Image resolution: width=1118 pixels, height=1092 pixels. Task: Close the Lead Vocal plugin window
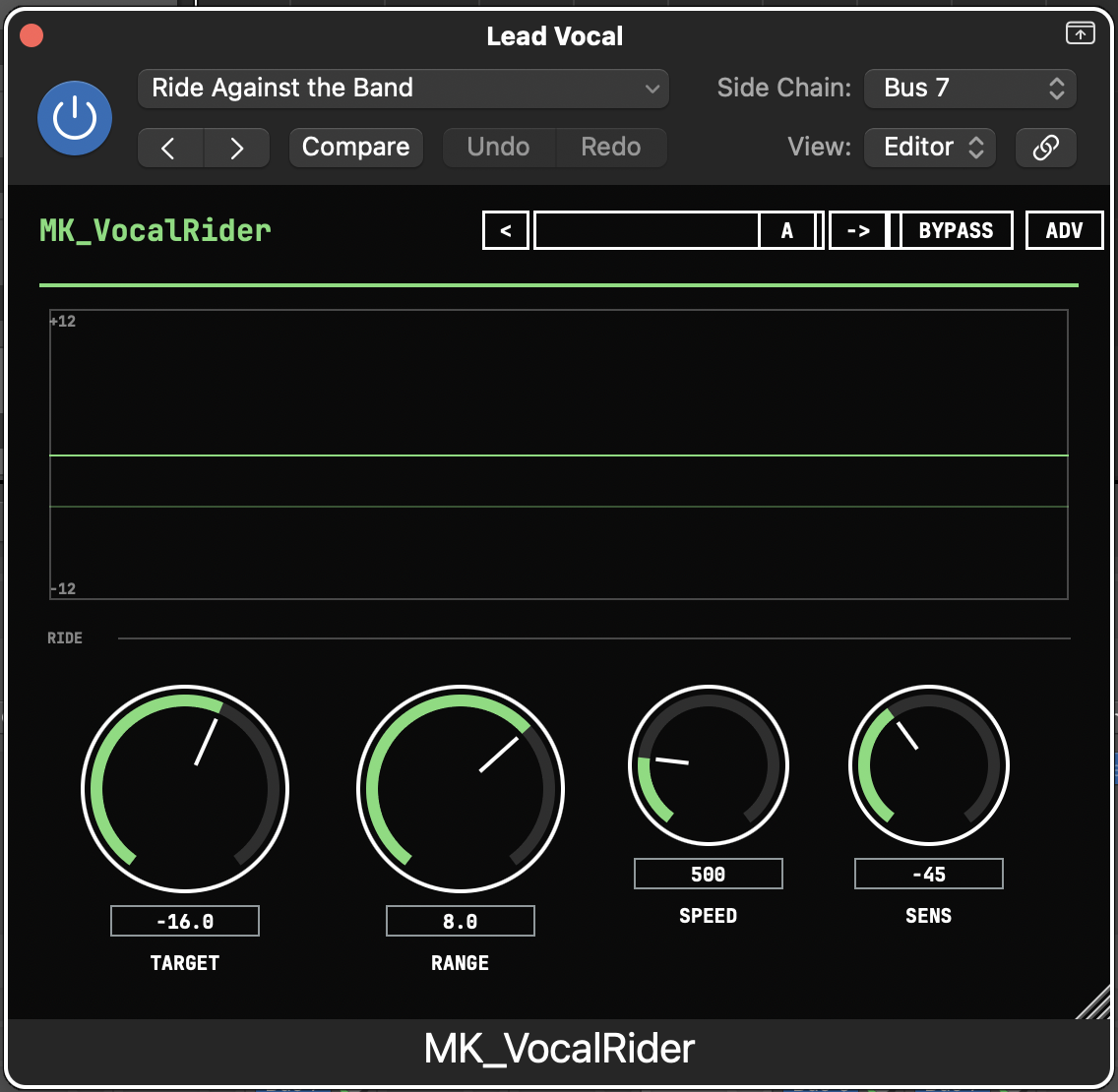[x=31, y=35]
